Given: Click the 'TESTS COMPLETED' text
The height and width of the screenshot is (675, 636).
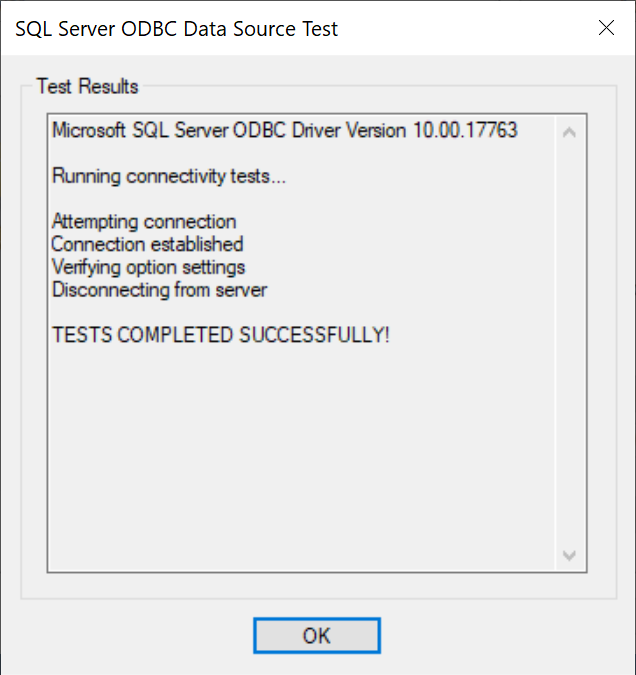Looking at the screenshot, I should coord(142,335).
